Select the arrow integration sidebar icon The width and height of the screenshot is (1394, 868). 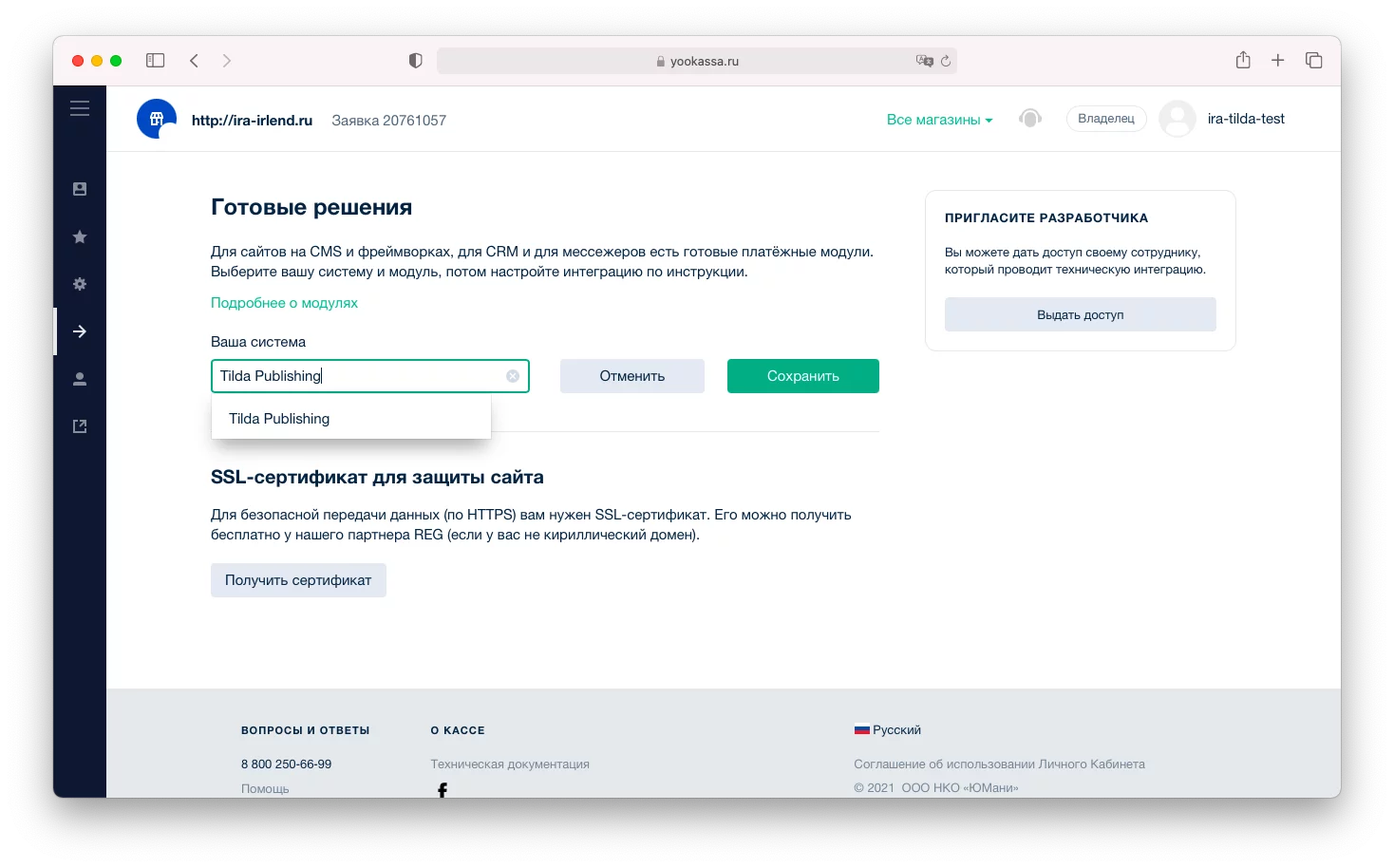[80, 331]
